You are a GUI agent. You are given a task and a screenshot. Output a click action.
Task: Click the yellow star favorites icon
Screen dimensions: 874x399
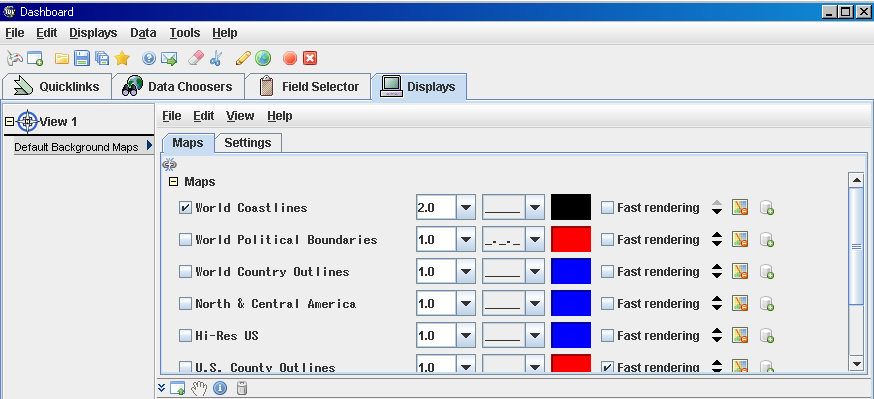click(122, 58)
